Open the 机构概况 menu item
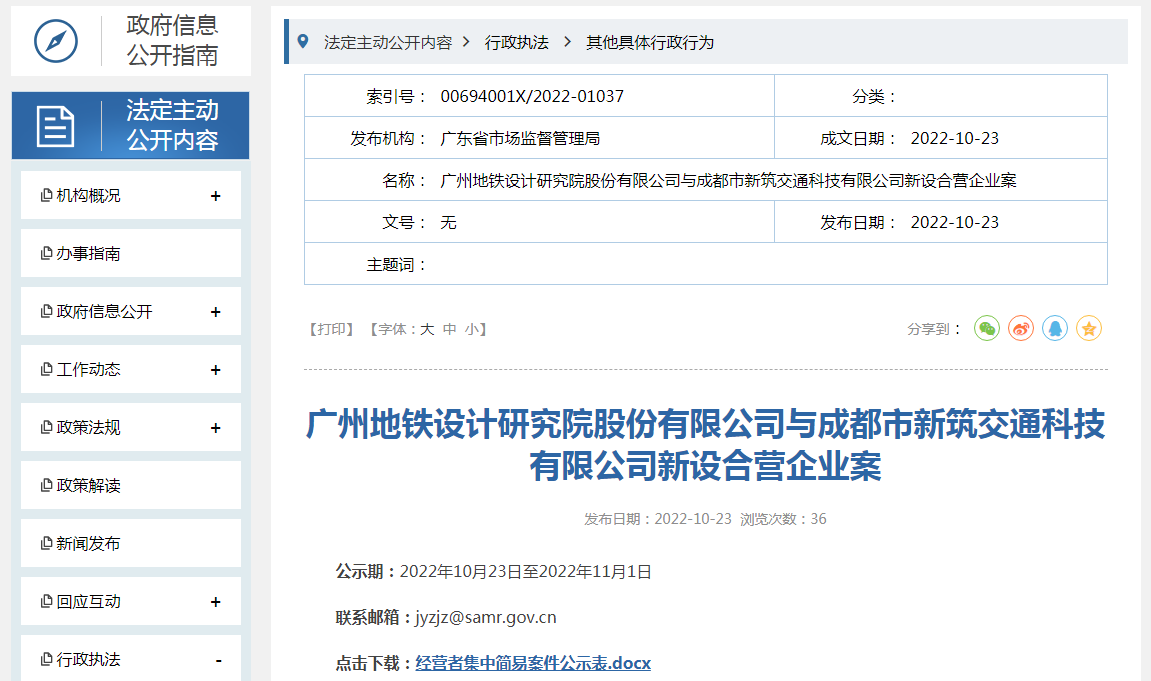The width and height of the screenshot is (1151, 681). 131,195
